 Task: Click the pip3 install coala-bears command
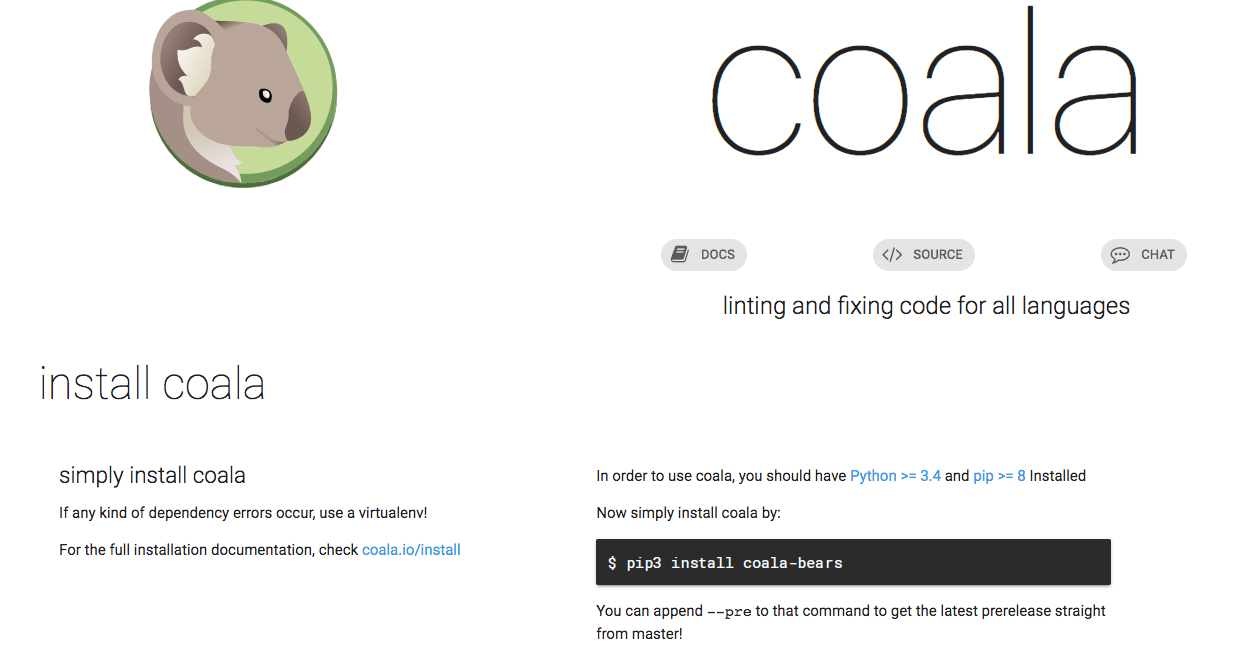pyautogui.click(x=735, y=563)
